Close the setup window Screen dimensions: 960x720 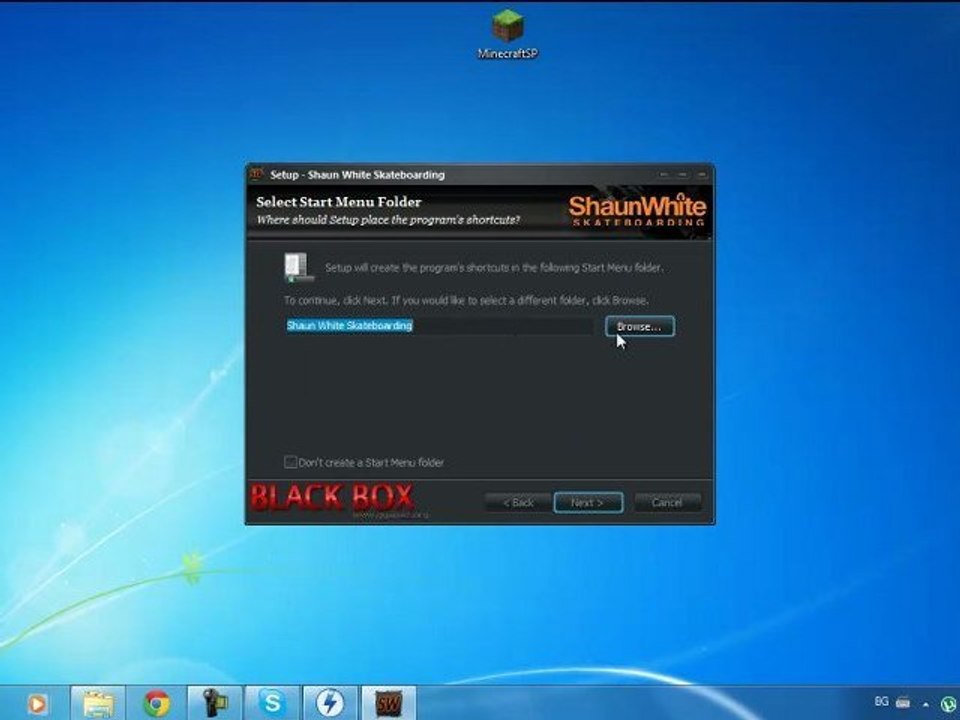click(x=702, y=175)
